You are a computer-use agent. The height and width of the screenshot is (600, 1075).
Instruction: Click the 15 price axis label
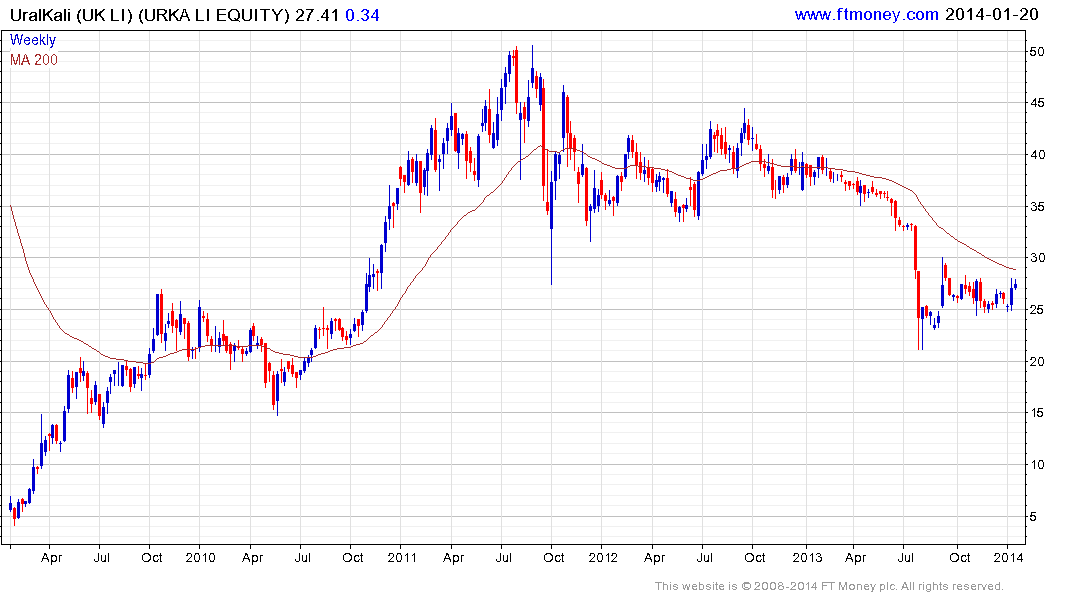[x=1037, y=413]
